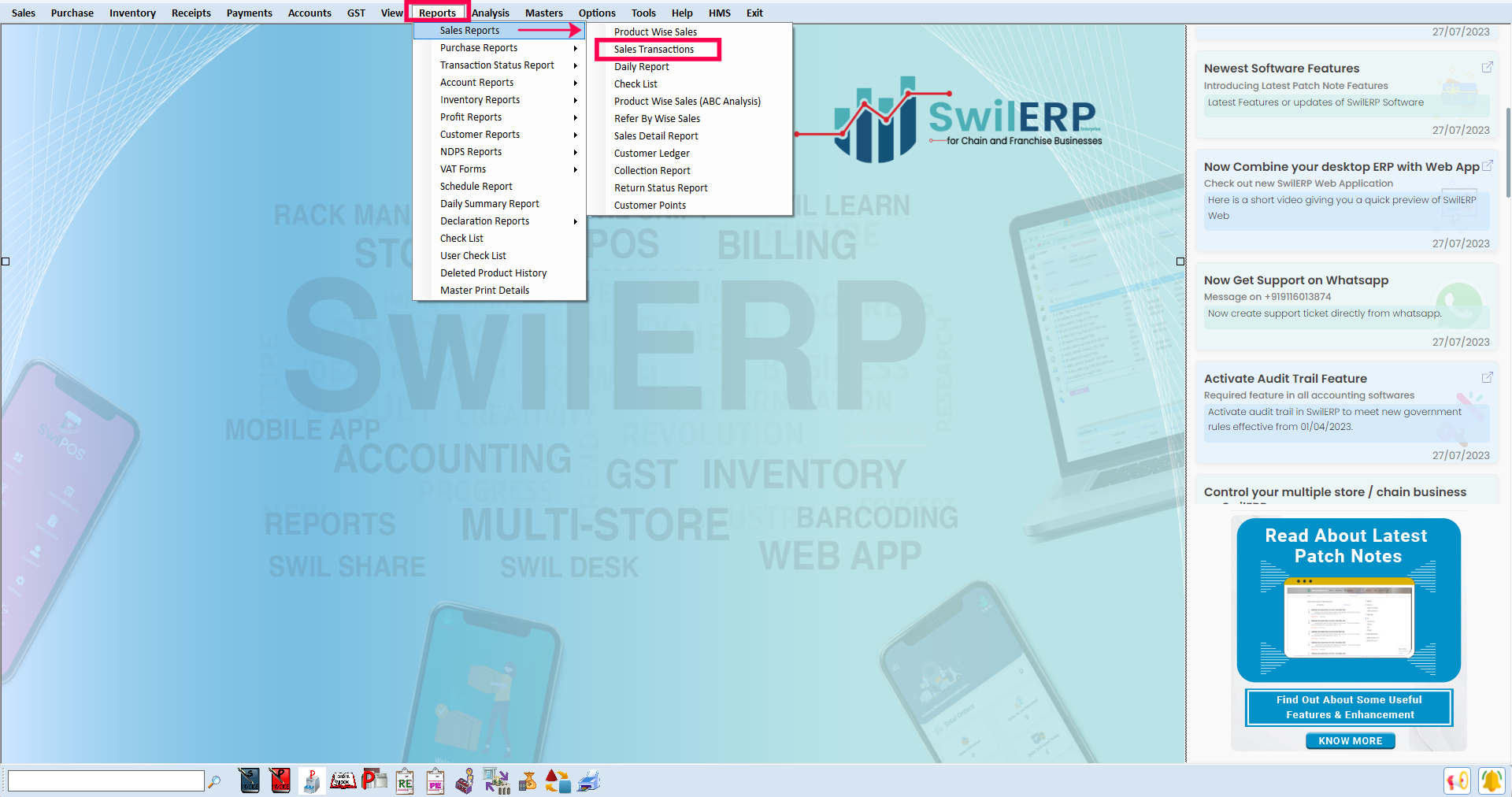Open the Receipts menu
Screen dimensions: 1512x797
(191, 13)
